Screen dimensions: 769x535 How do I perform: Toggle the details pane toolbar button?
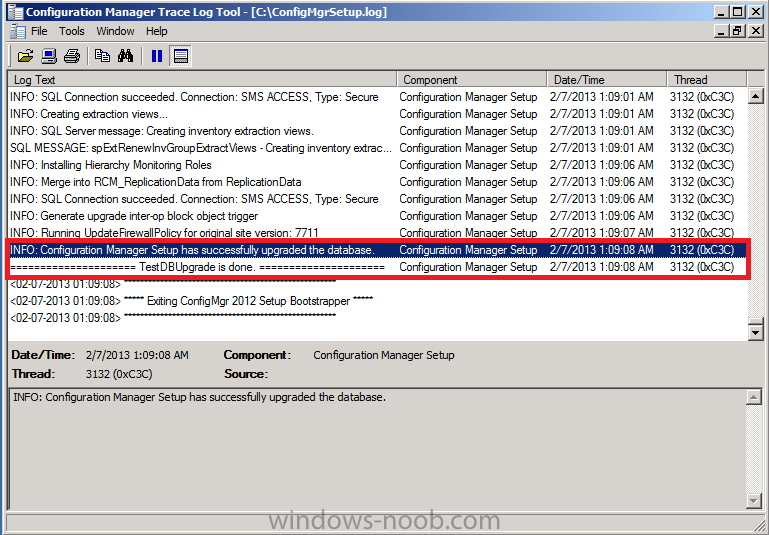[x=180, y=56]
